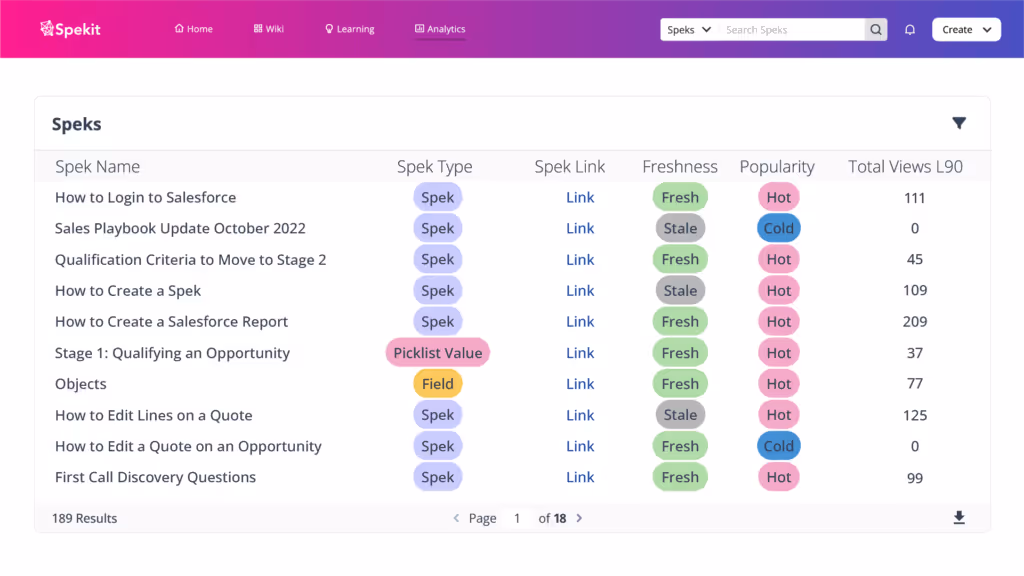Click Hot badge for How to Create a Salesforce Report
Image resolution: width=1024 pixels, height=576 pixels.
click(778, 321)
